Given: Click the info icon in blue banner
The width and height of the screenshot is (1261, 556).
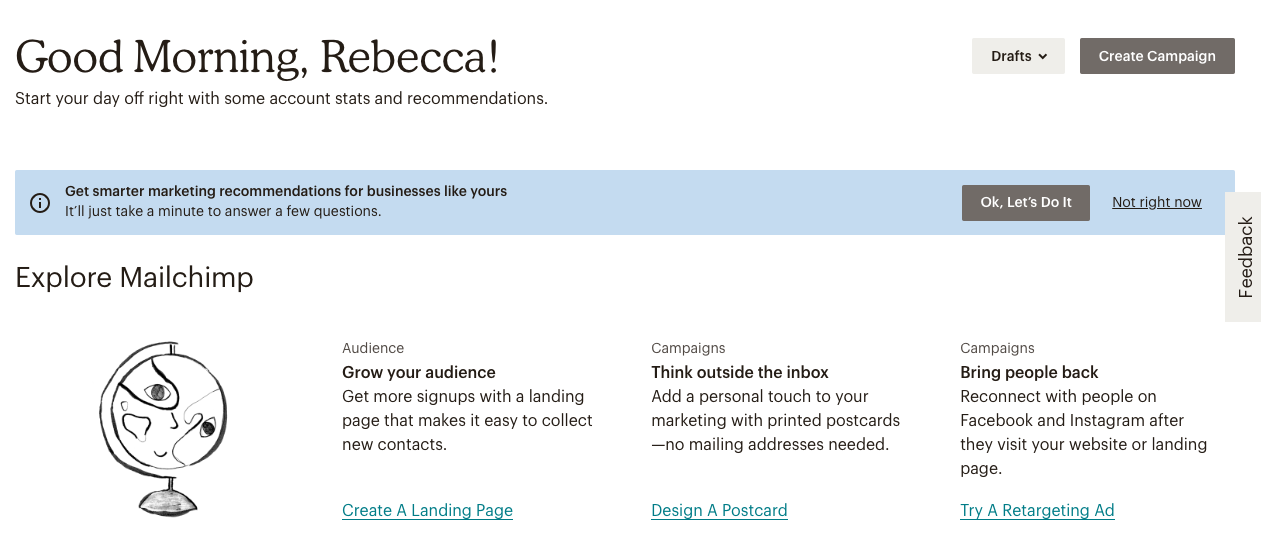Looking at the screenshot, I should (40, 203).
